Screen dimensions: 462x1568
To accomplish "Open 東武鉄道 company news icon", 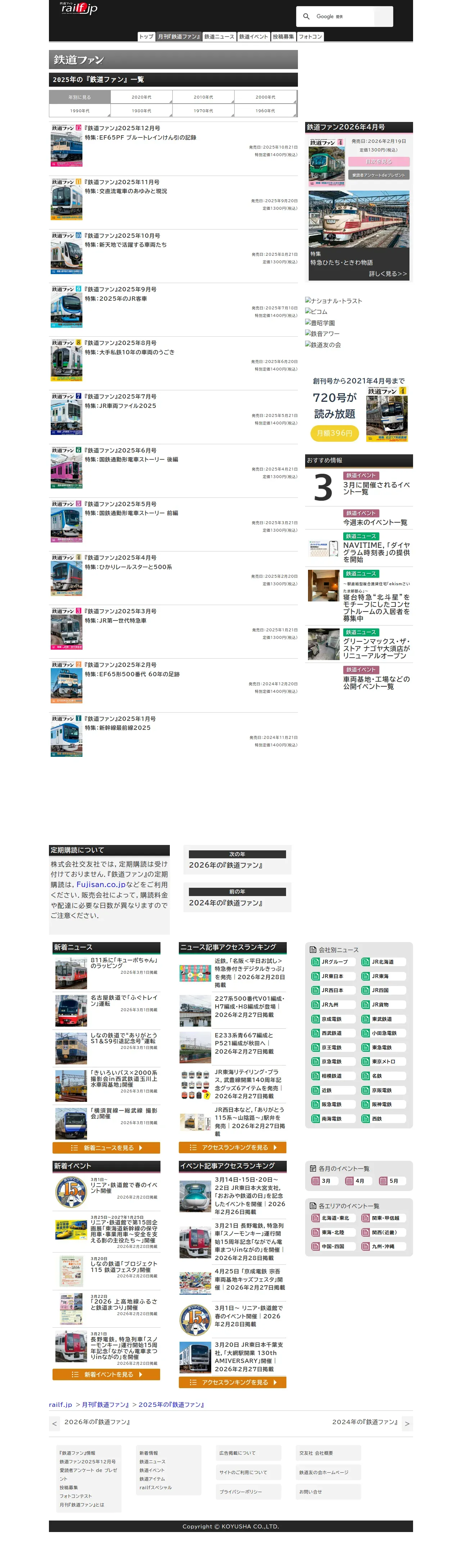I will (365, 1019).
